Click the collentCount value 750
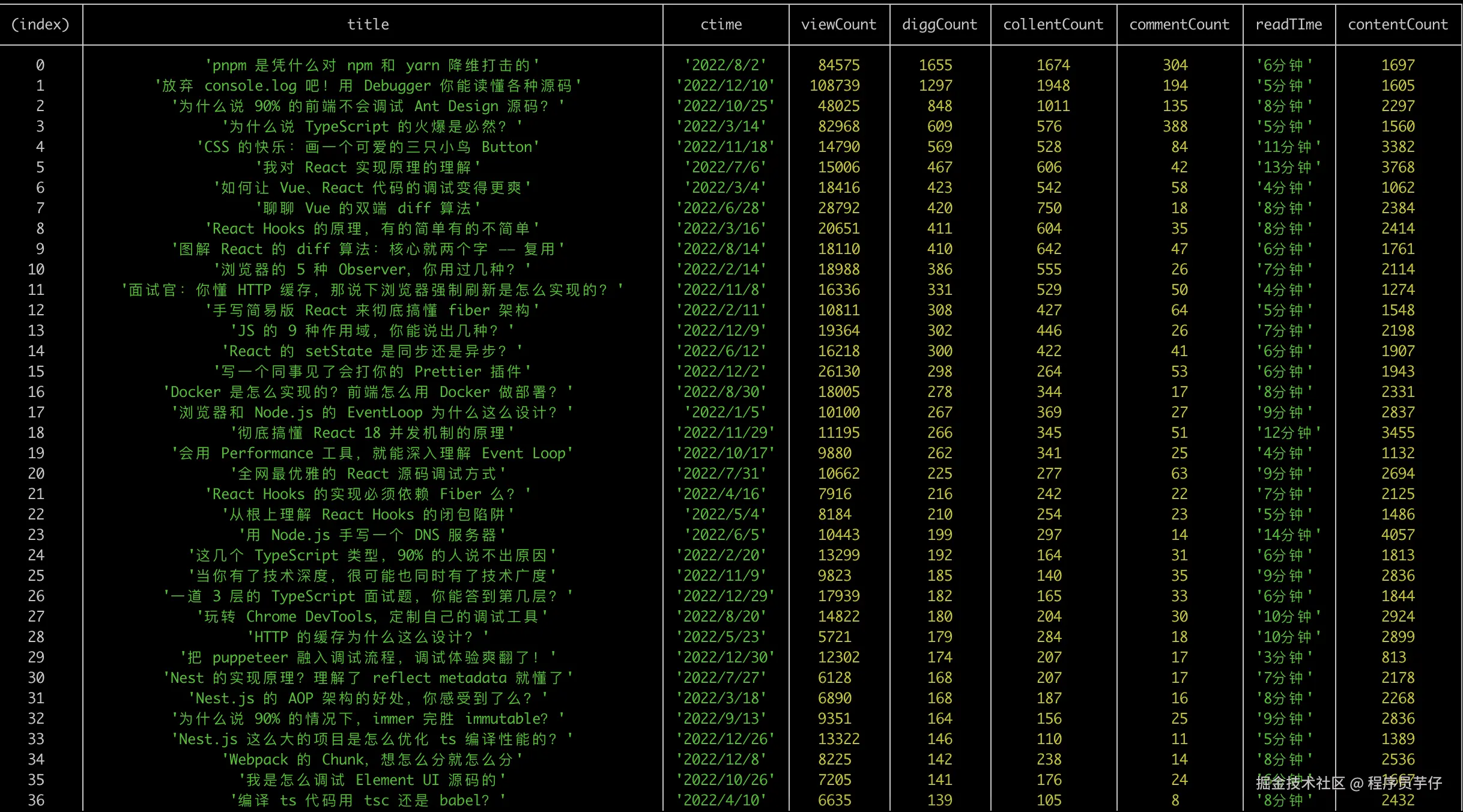The image size is (1463, 812). (1049, 208)
